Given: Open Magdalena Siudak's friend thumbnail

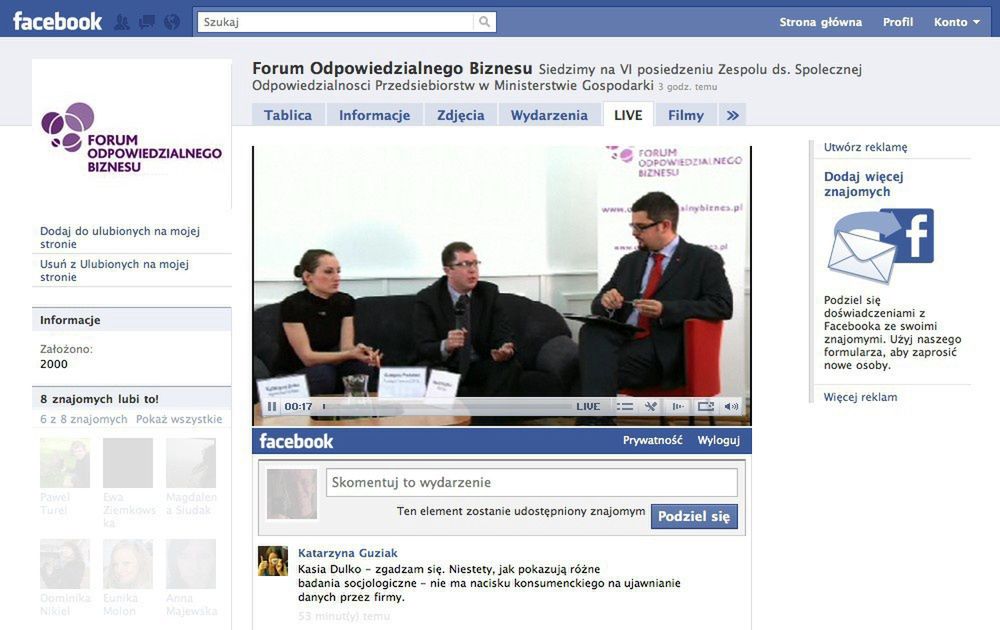Looking at the screenshot, I should 191,462.
